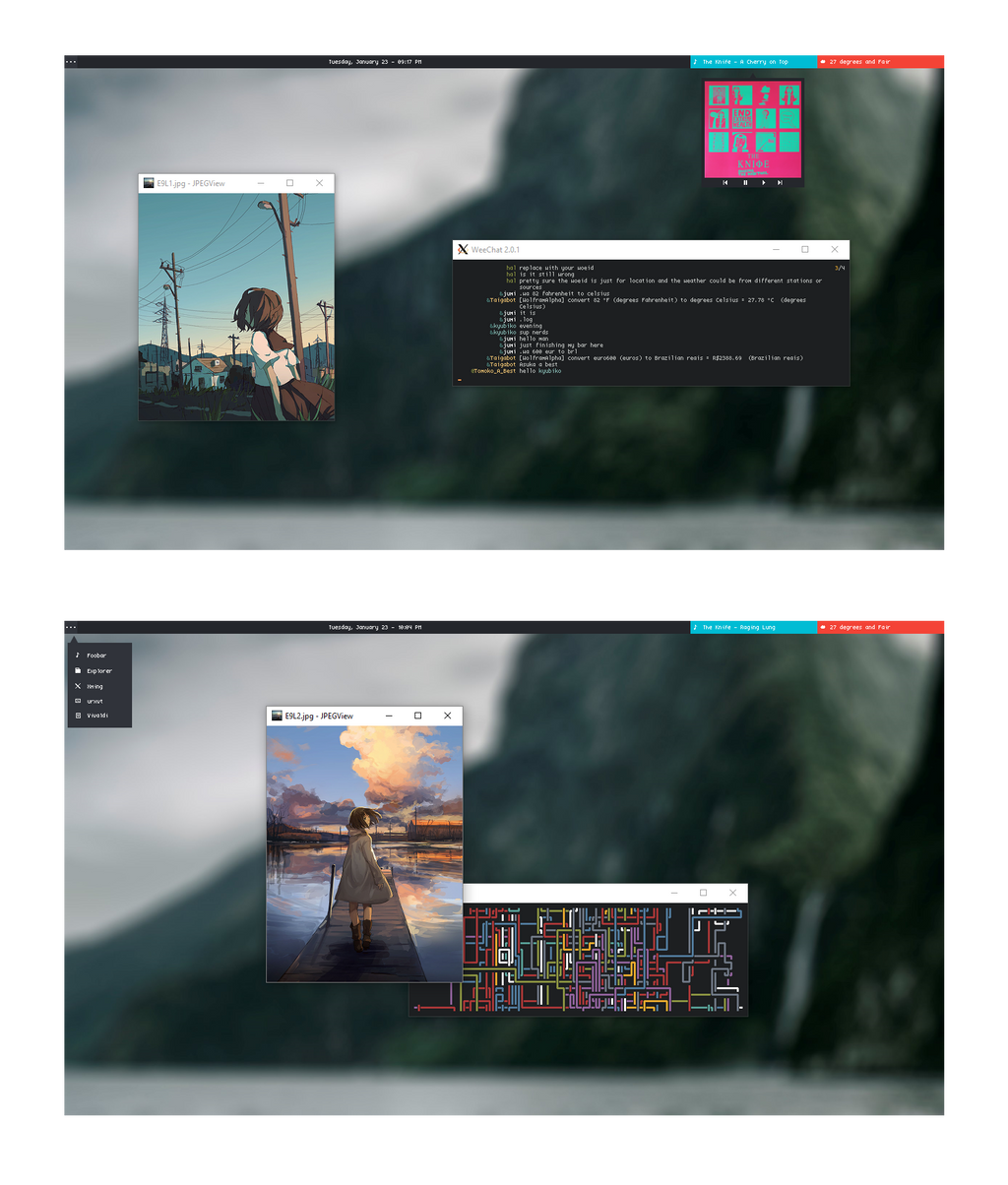The width and height of the screenshot is (1008, 1185).
Task: Click the cloud weather icon in the 09:17 PM bar
Action: pyautogui.click(x=823, y=62)
